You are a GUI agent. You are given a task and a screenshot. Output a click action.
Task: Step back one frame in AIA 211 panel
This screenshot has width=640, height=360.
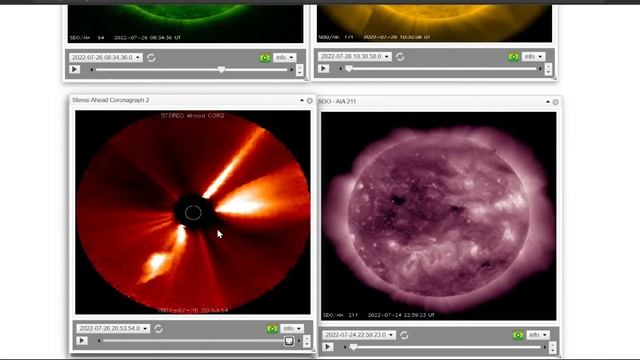(345, 347)
